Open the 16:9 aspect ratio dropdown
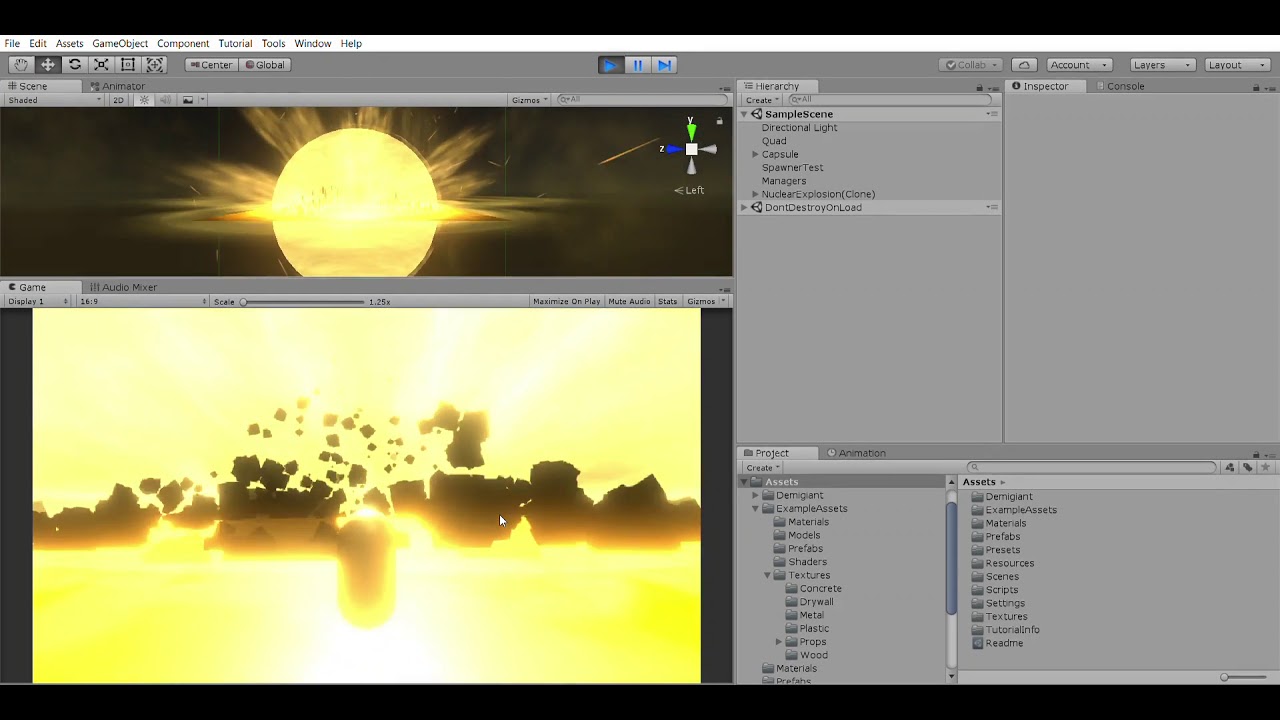 coord(141,301)
